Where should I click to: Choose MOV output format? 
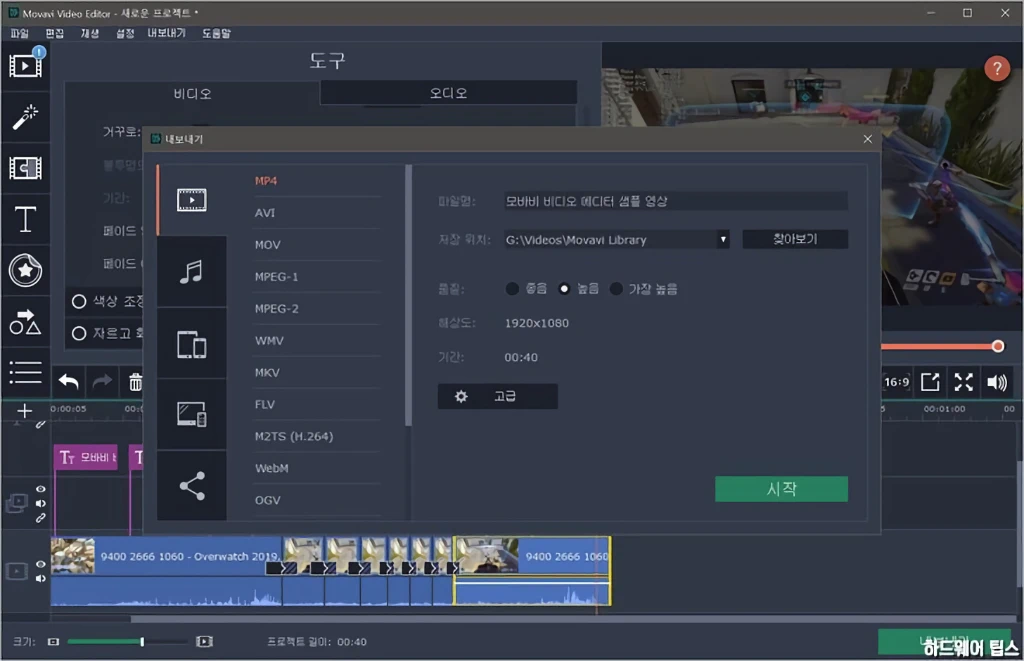[x=267, y=245]
